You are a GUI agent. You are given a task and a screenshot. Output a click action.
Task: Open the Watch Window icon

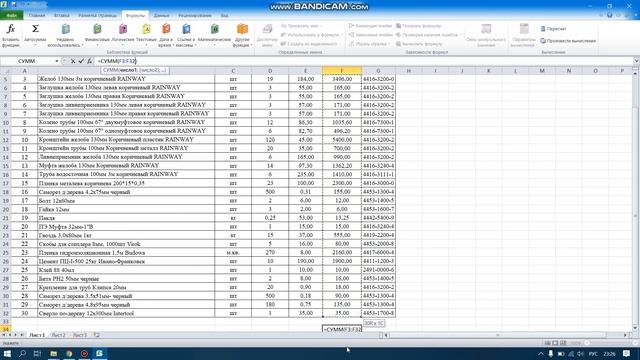(486, 29)
